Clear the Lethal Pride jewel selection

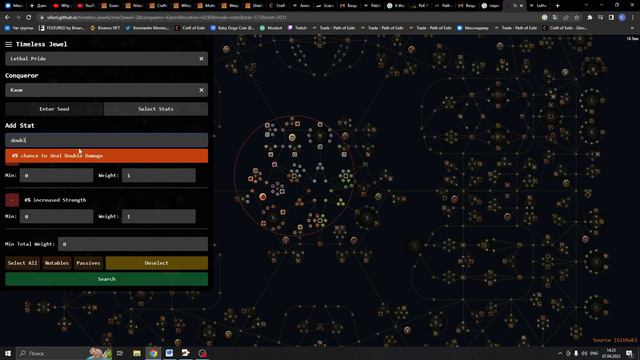tap(201, 59)
